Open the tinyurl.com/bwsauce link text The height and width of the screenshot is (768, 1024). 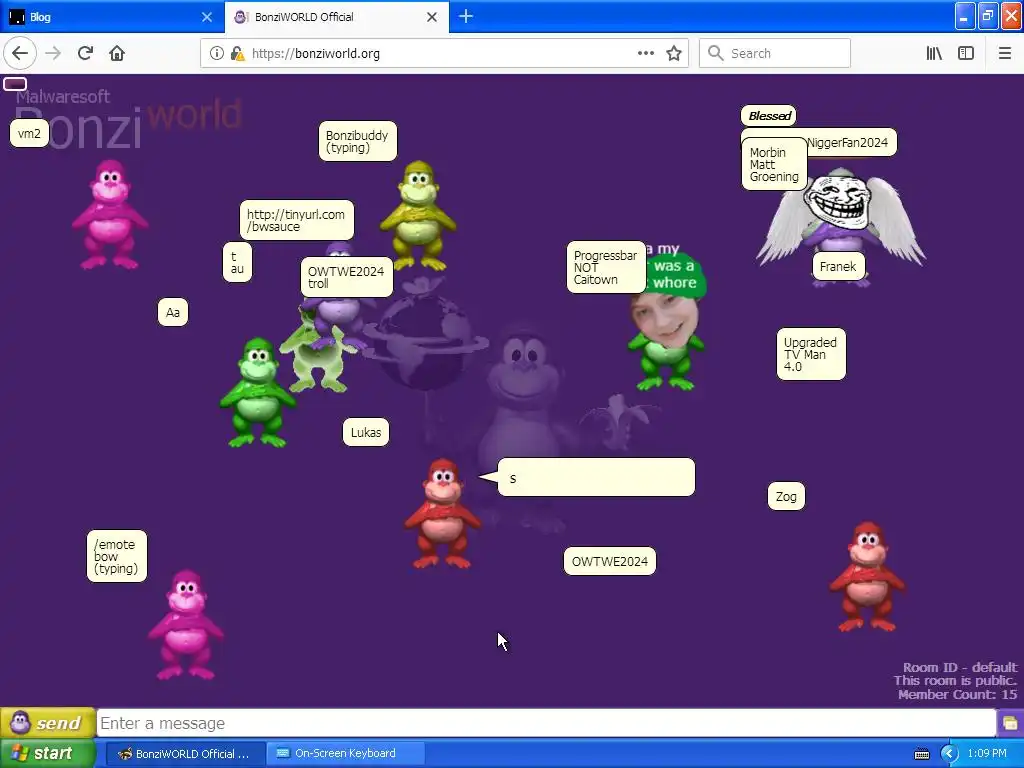pos(296,221)
